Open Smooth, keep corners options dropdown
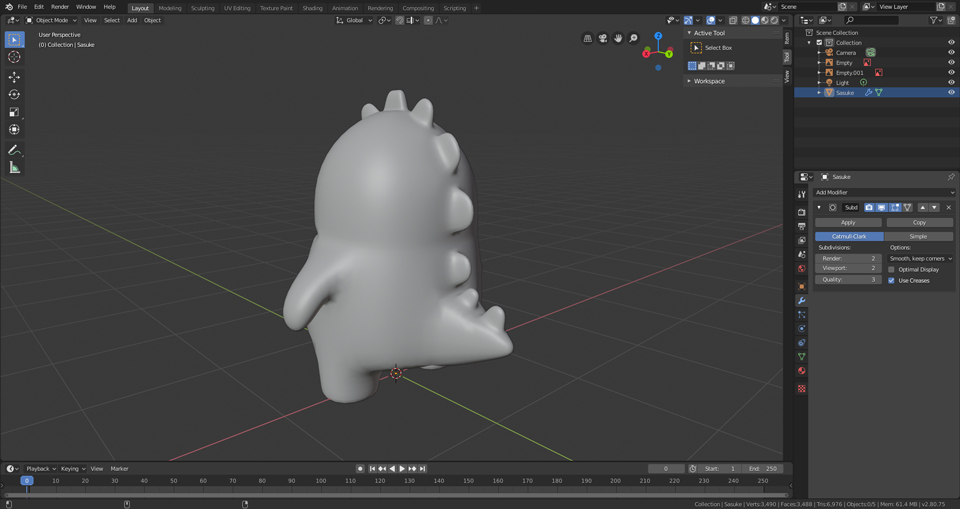960x509 pixels. point(921,258)
